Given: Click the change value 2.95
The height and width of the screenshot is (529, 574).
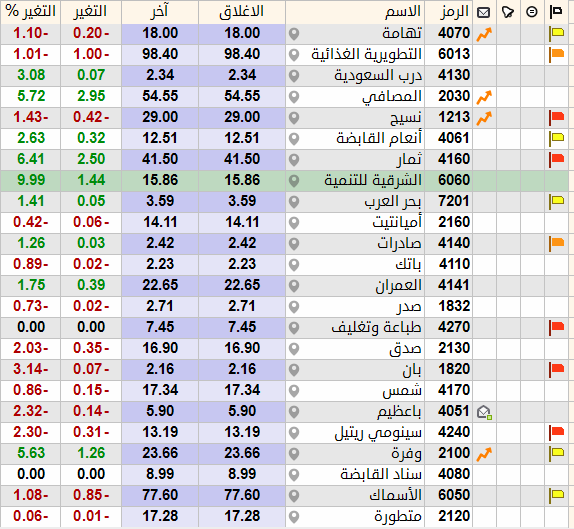Looking at the screenshot, I should 91,96.
